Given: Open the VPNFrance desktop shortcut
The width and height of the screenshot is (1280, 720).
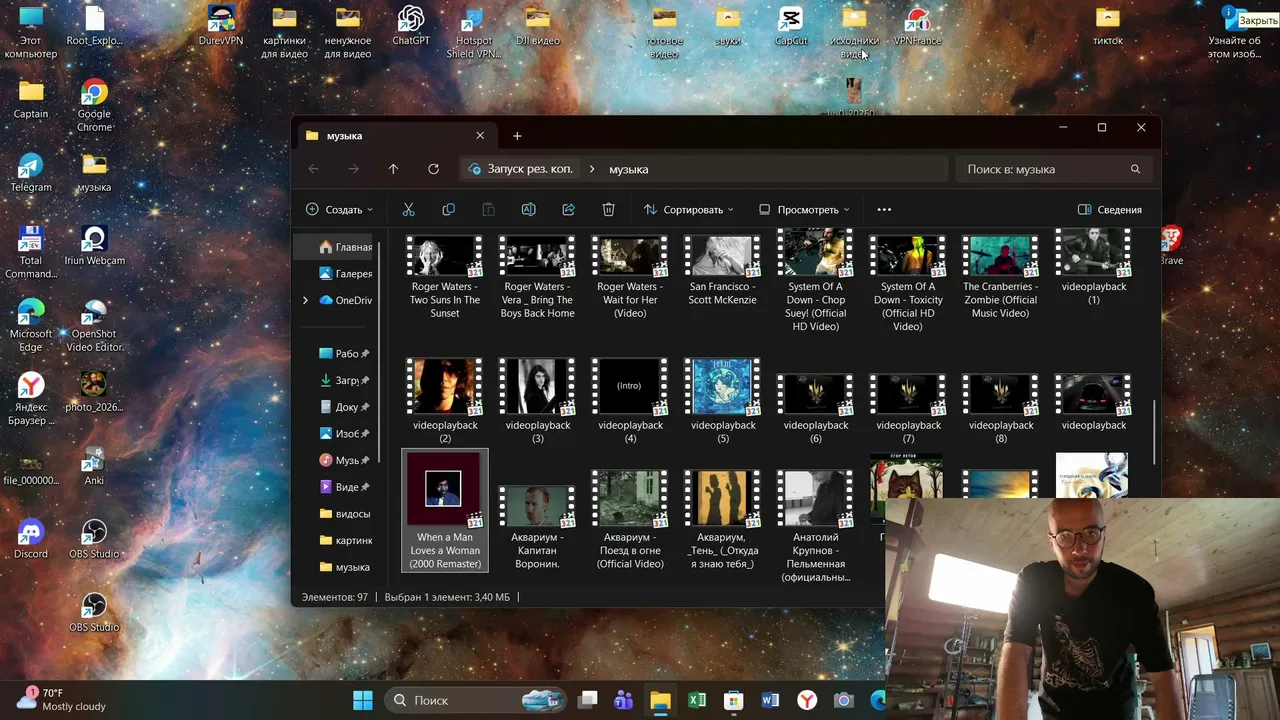Looking at the screenshot, I should (917, 26).
